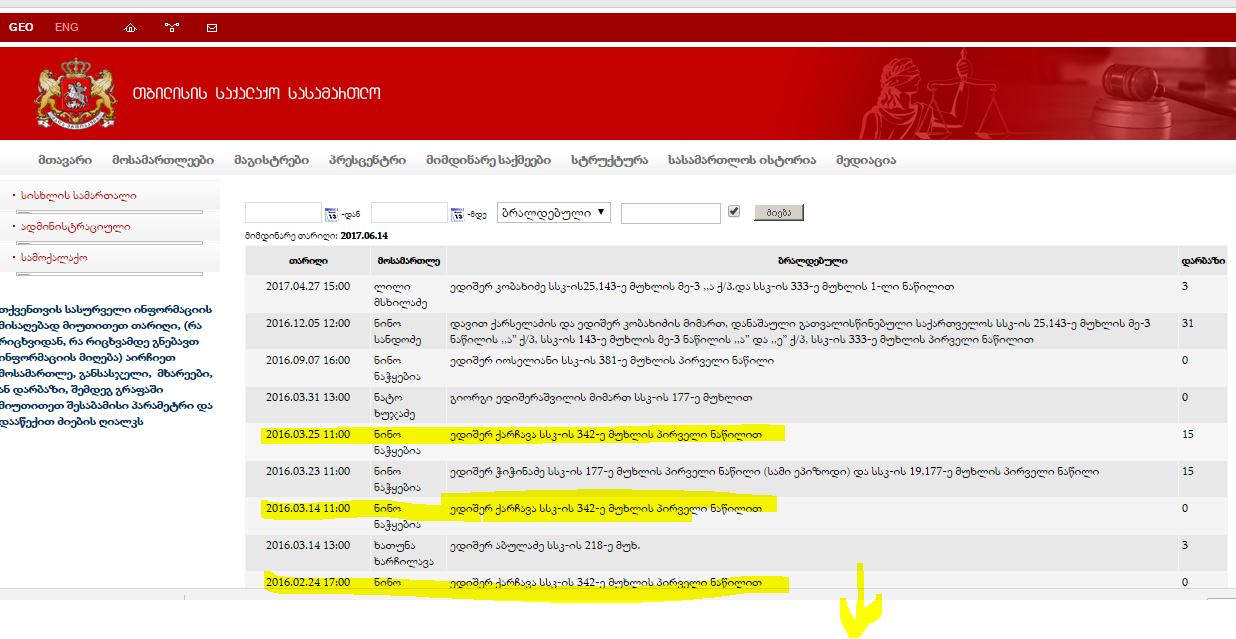Go to the home page icon
The width and height of the screenshot is (1236, 639).
pyautogui.click(x=130, y=28)
